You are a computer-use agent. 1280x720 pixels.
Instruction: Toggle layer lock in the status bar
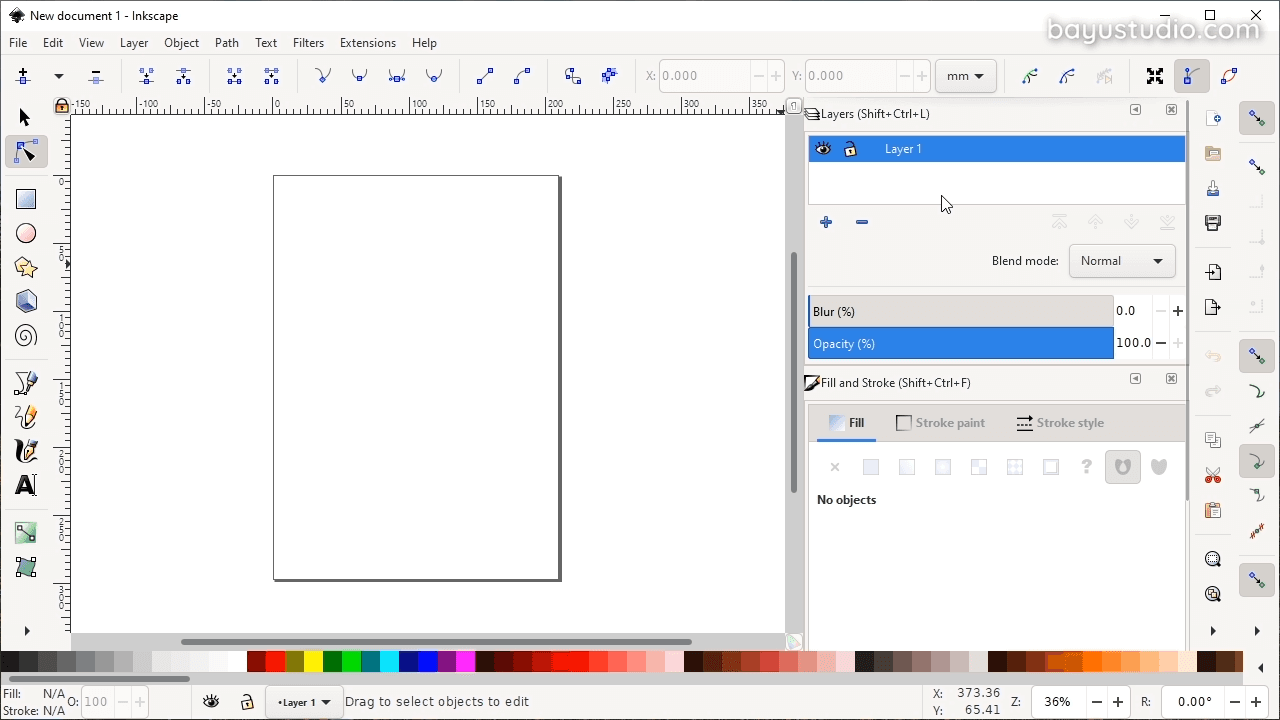tap(247, 702)
